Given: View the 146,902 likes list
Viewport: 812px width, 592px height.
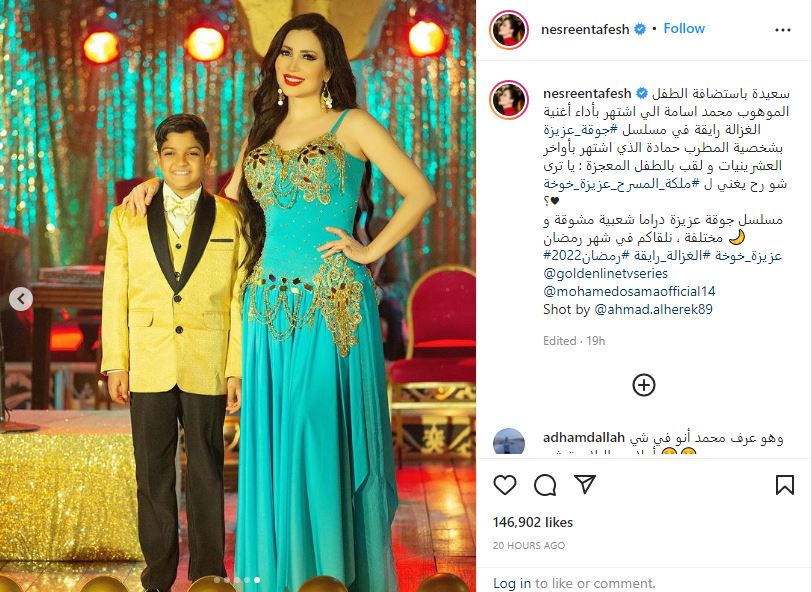Looking at the screenshot, I should (533, 522).
